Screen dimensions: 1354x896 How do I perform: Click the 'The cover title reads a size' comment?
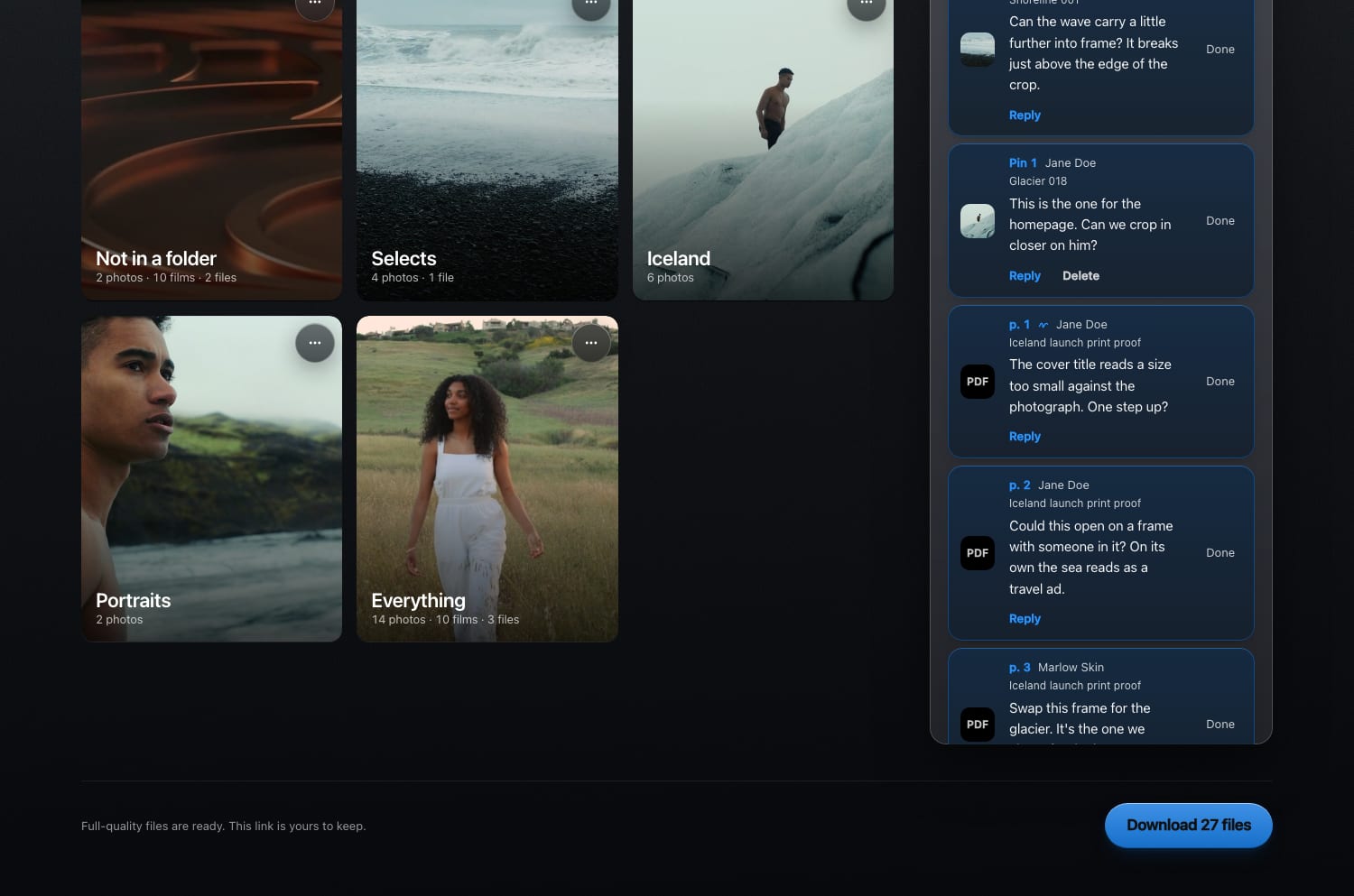point(1090,386)
